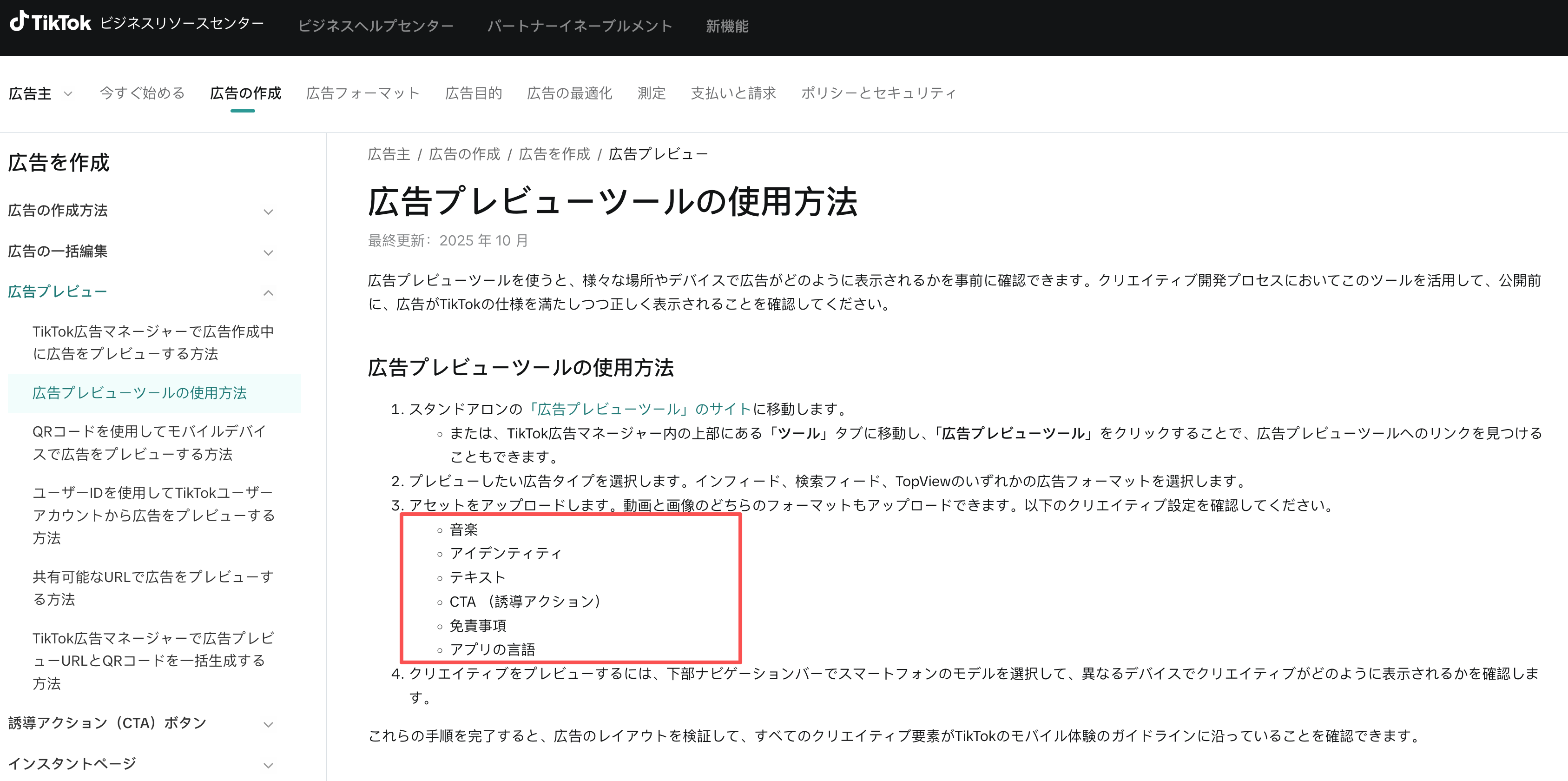This screenshot has height=781, width=1568.
Task: Open プレビューURLとQRコードを一括生成する方法
Action: pyautogui.click(x=153, y=661)
